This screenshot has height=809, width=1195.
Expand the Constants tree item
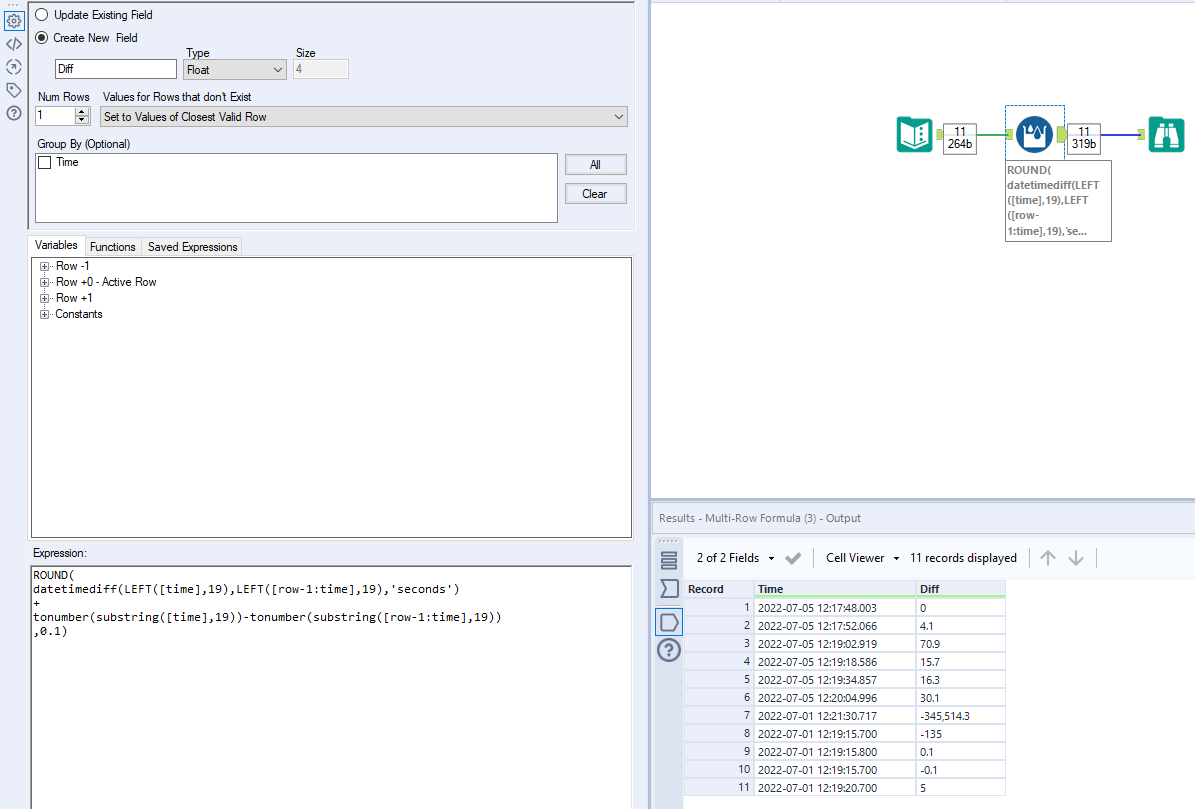[43, 313]
